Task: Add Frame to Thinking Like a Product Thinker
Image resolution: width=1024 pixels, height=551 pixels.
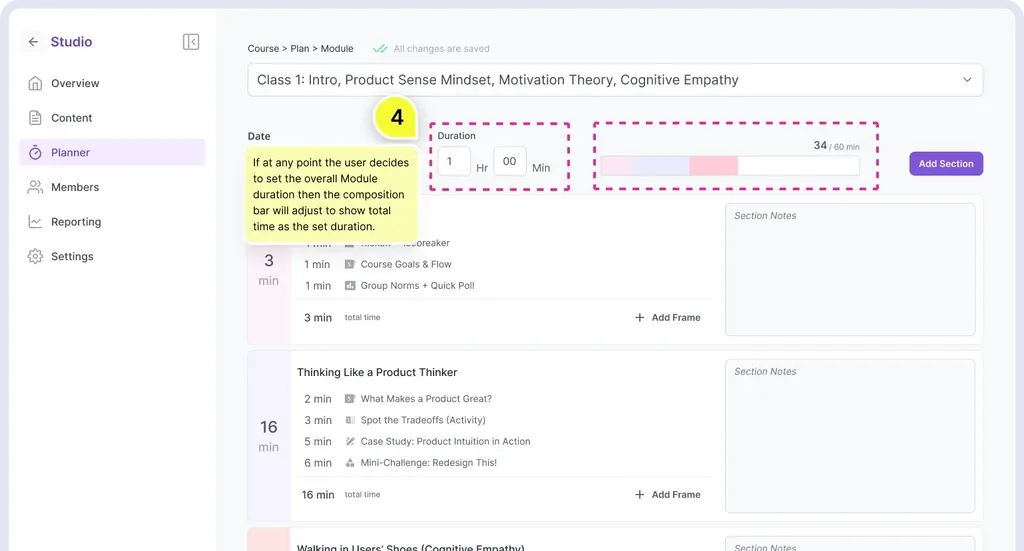Action: (x=667, y=494)
